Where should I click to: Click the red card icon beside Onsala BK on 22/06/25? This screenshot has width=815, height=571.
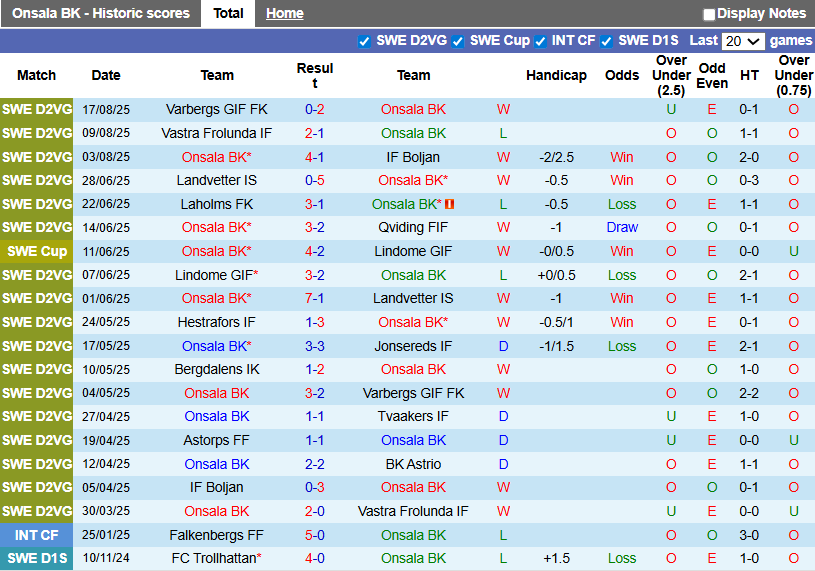click(x=450, y=204)
